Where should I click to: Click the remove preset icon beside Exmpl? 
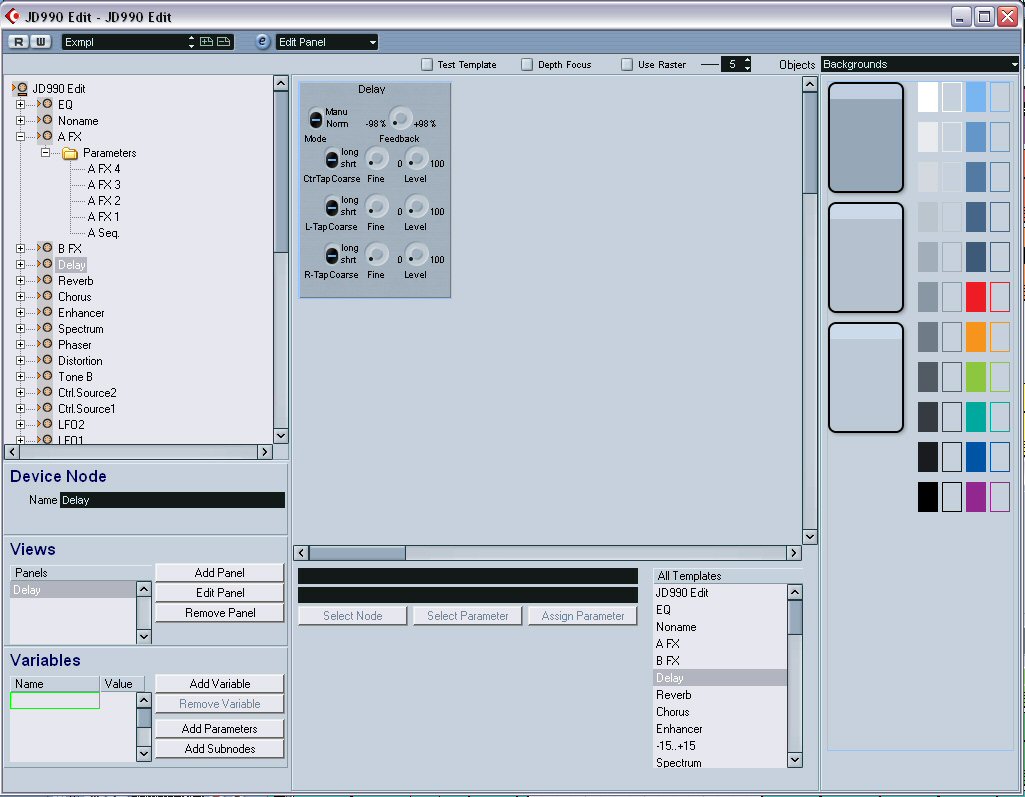(x=224, y=42)
